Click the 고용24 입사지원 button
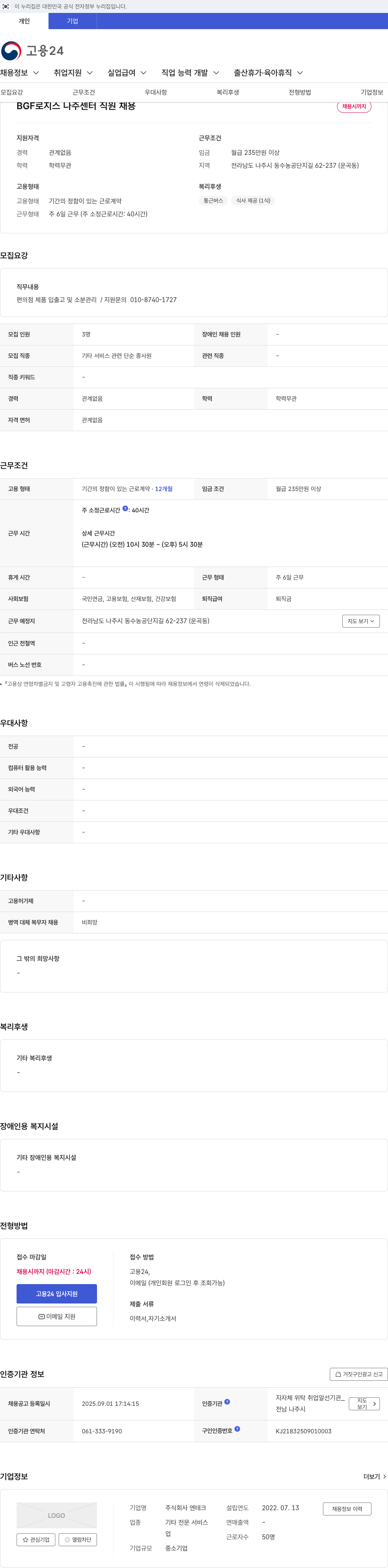 tap(57, 1294)
